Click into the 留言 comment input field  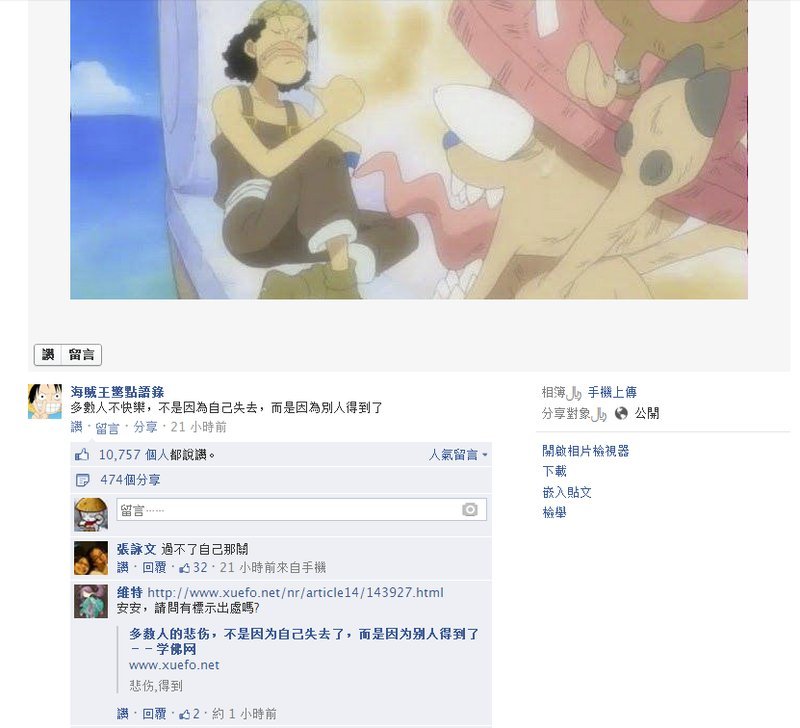301,510
